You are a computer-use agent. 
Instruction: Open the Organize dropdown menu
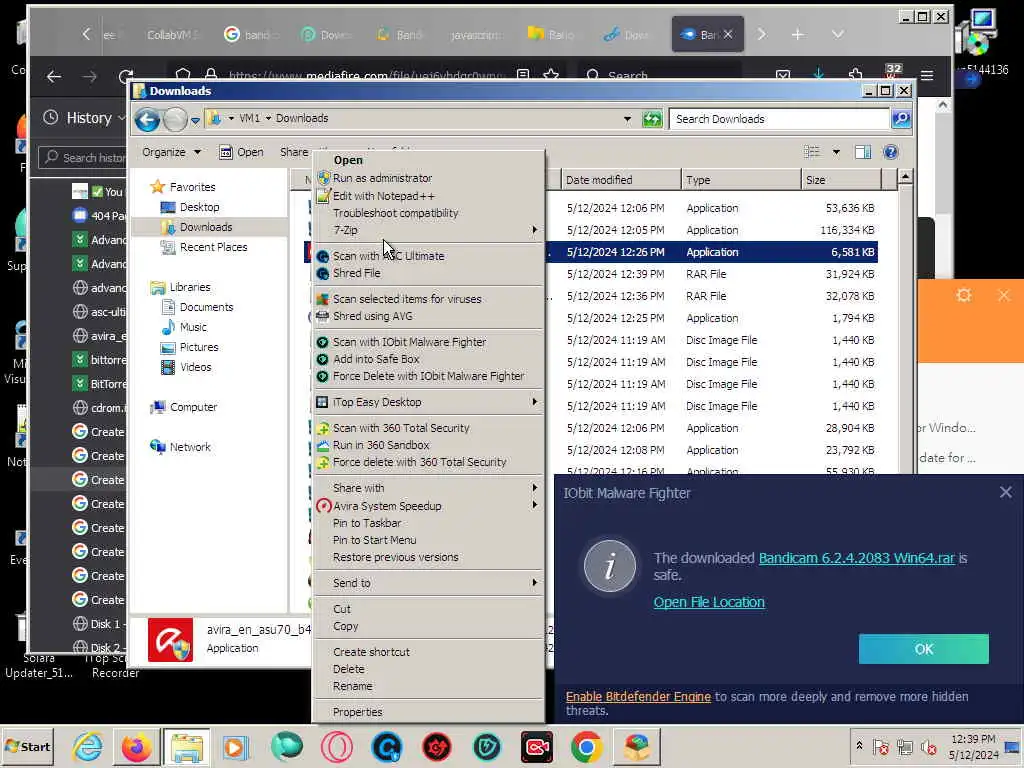[171, 152]
